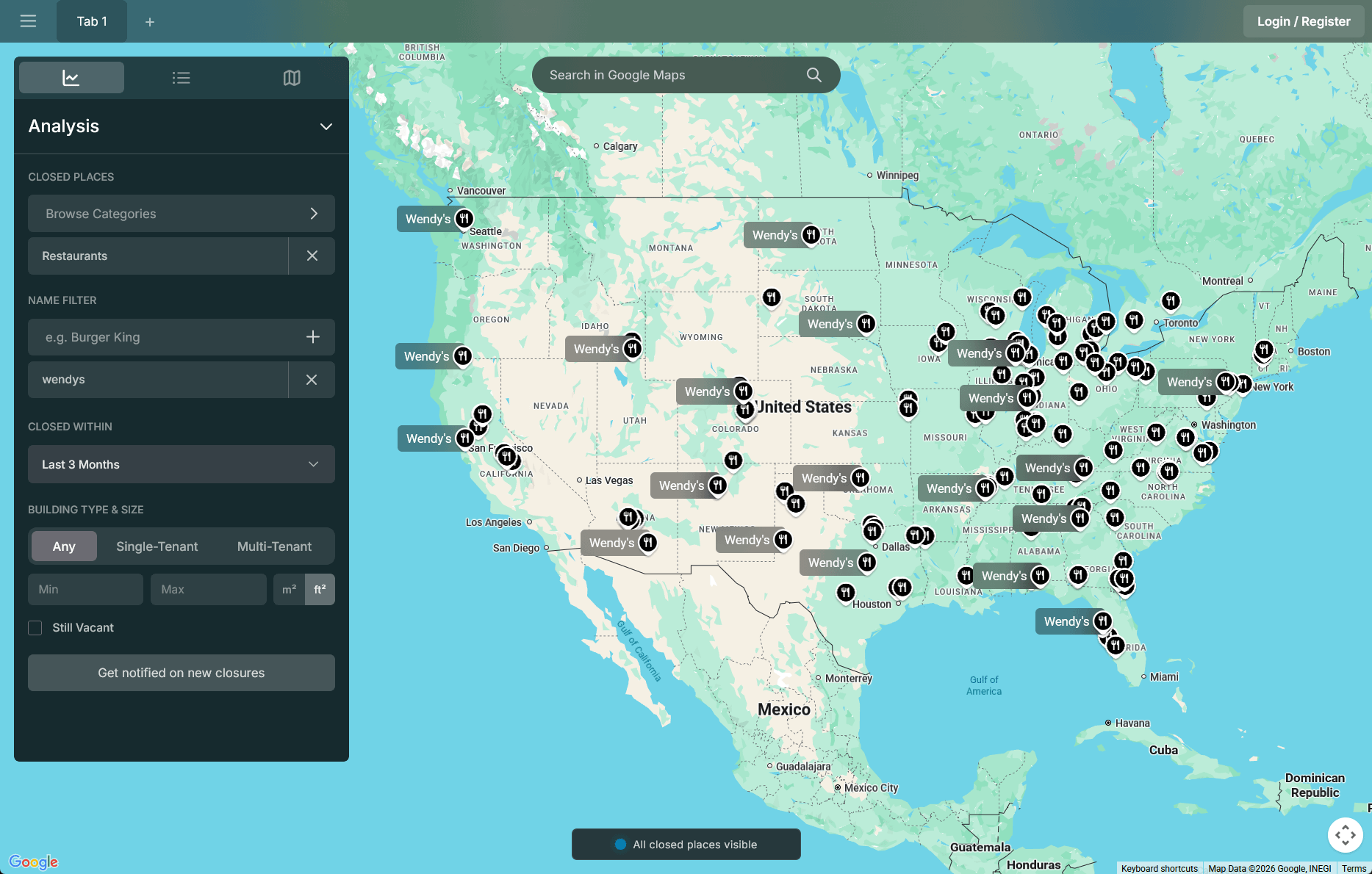Select Multi-Tenant building type

pyautogui.click(x=274, y=546)
